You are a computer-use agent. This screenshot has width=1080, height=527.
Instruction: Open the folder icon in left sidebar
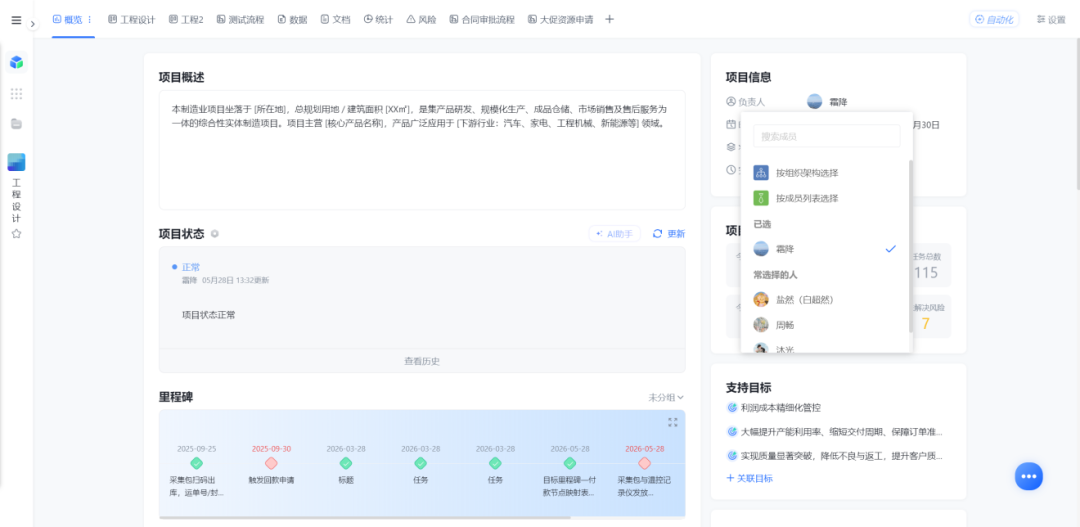(x=17, y=124)
